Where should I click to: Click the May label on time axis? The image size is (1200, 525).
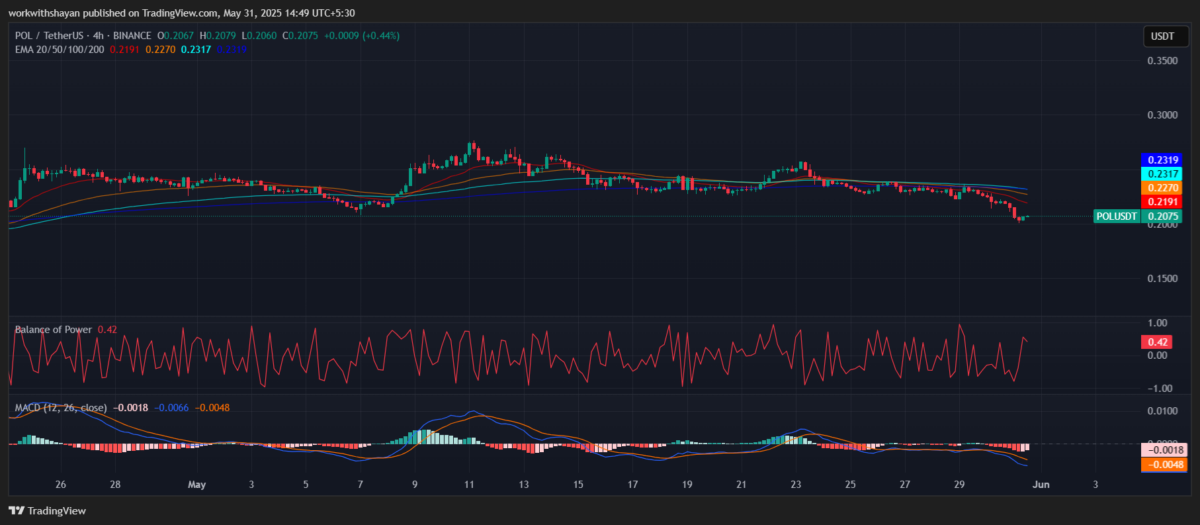point(196,484)
